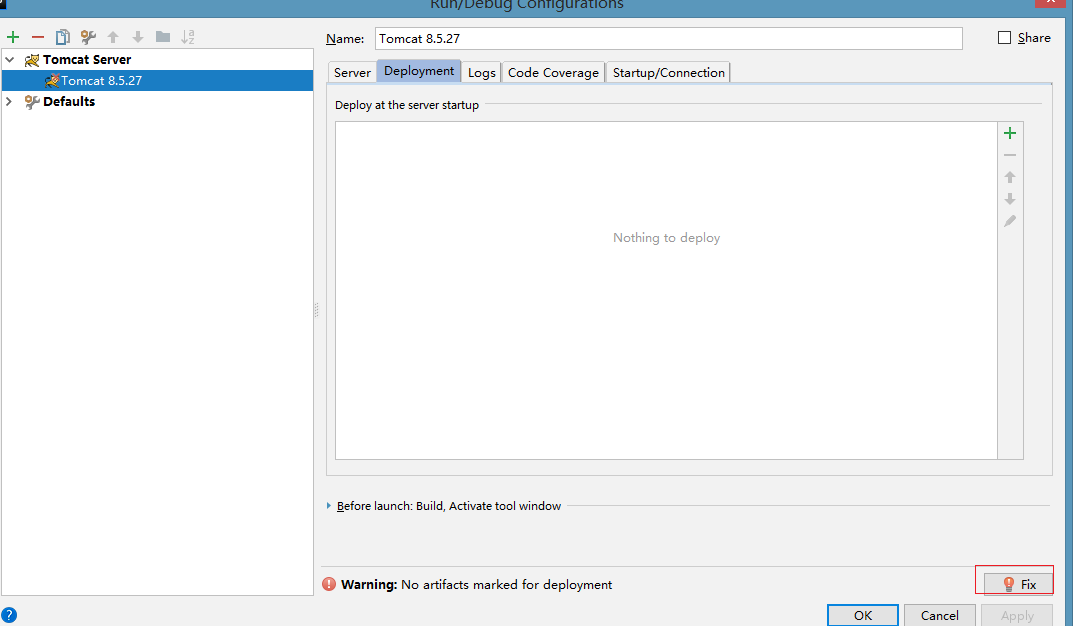Click into the Name text field
The image size is (1073, 626).
(668, 38)
